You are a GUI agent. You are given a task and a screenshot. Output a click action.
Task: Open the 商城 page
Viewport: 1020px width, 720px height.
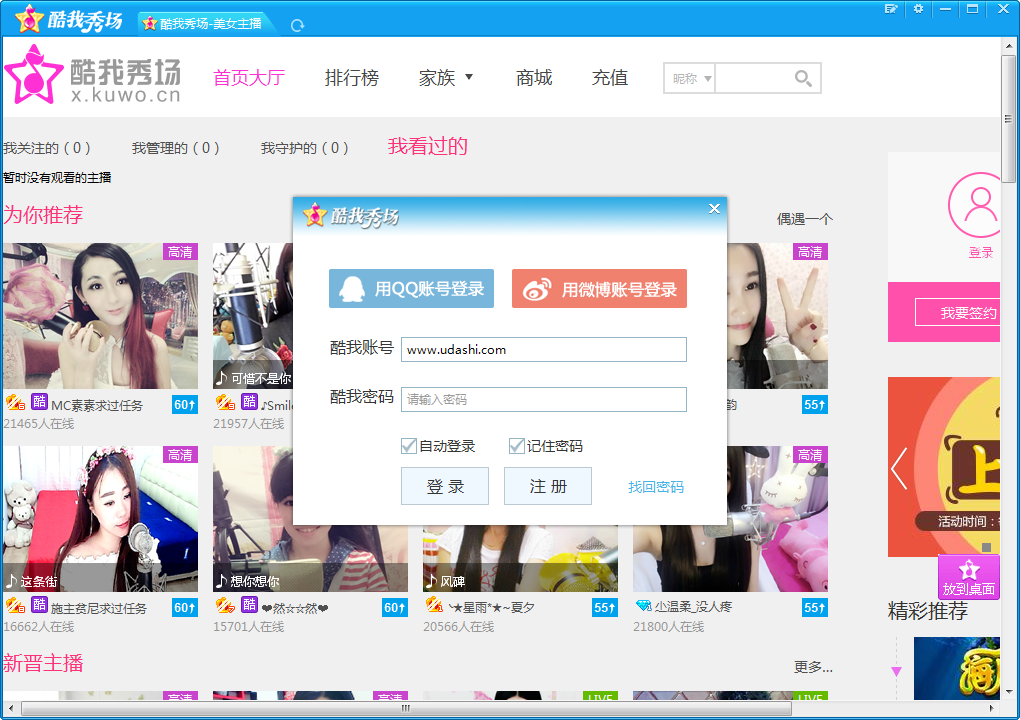[x=534, y=78]
